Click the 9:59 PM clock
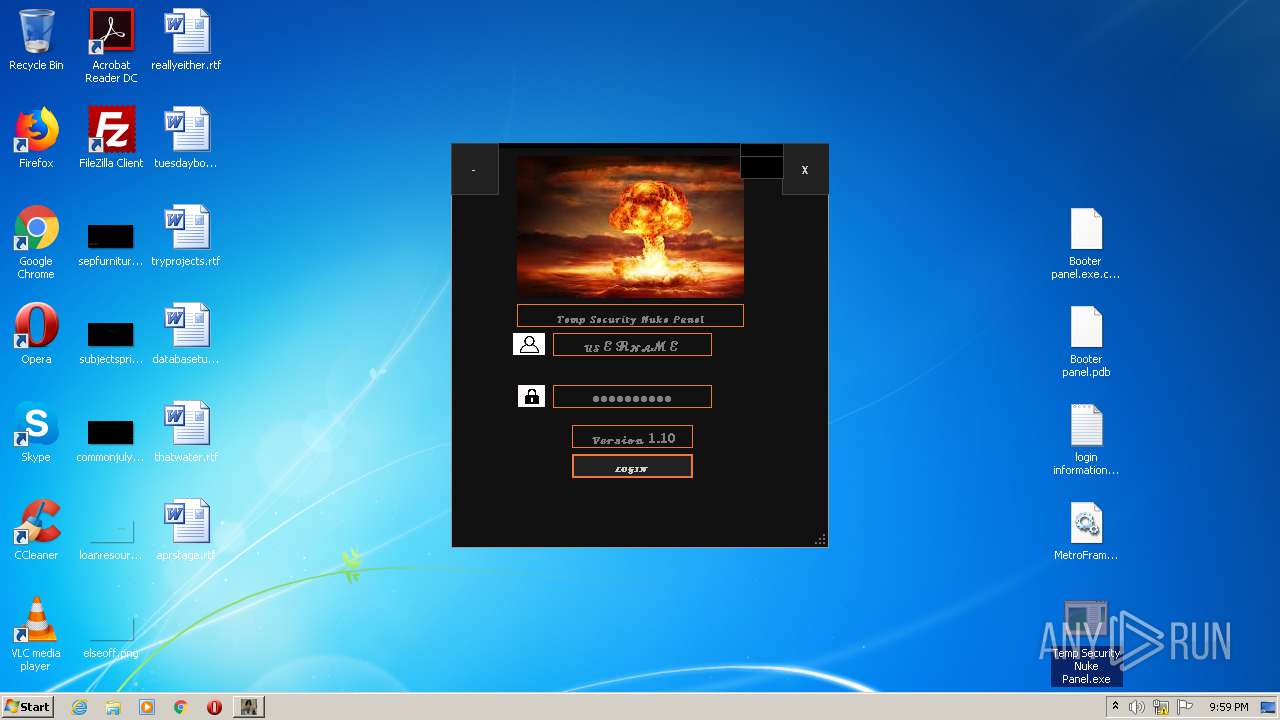Viewport: 1280px width, 720px height. point(1228,707)
